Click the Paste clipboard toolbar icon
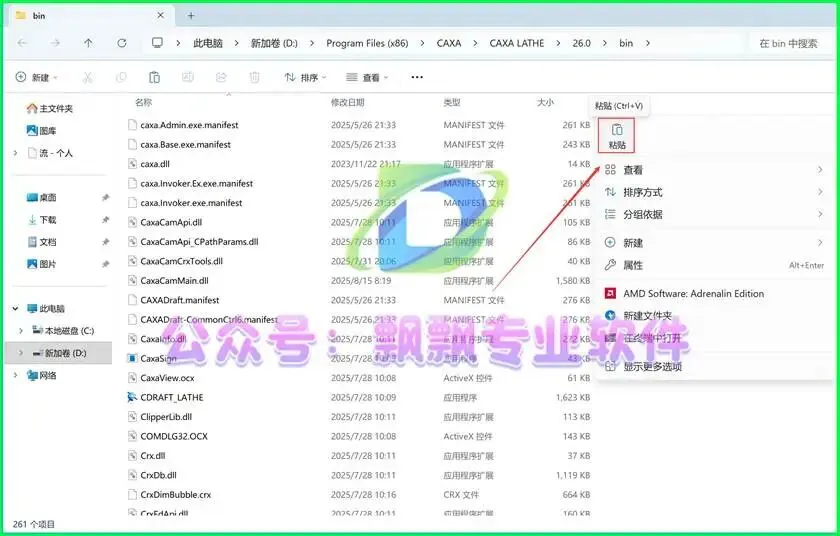The image size is (840, 536). 154,78
